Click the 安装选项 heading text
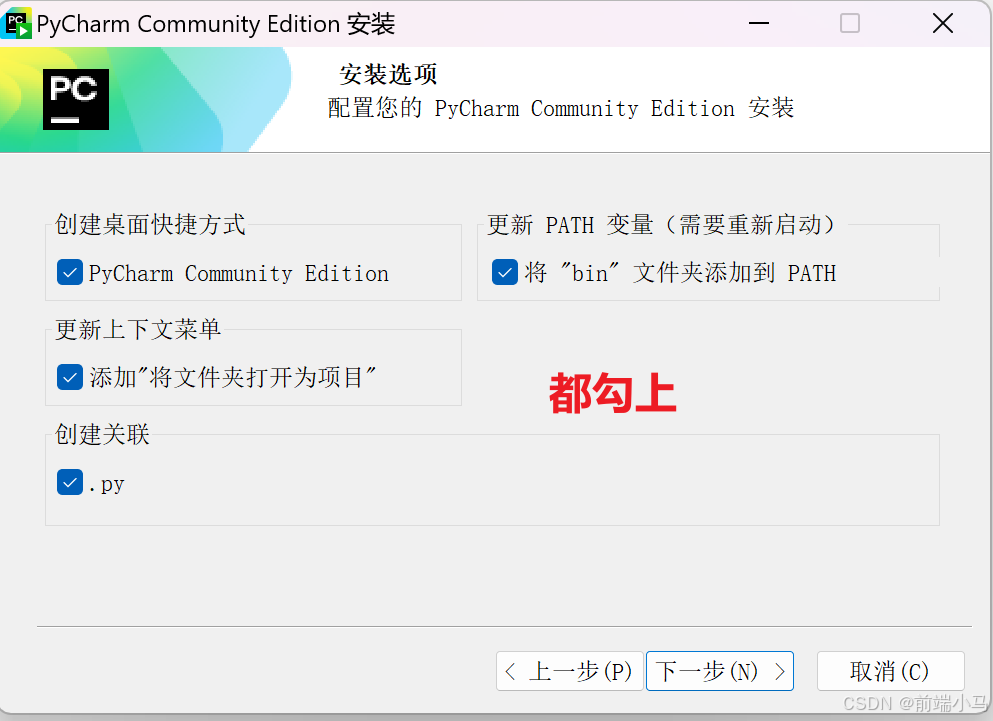The image size is (993, 721). pos(388,74)
